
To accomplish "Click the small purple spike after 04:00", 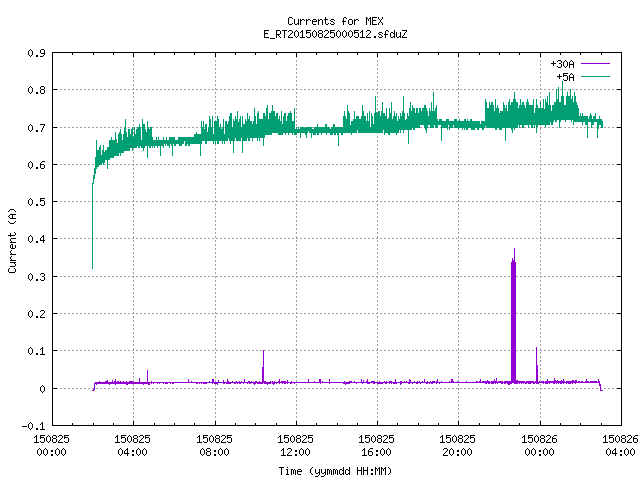I will click(147, 376).
